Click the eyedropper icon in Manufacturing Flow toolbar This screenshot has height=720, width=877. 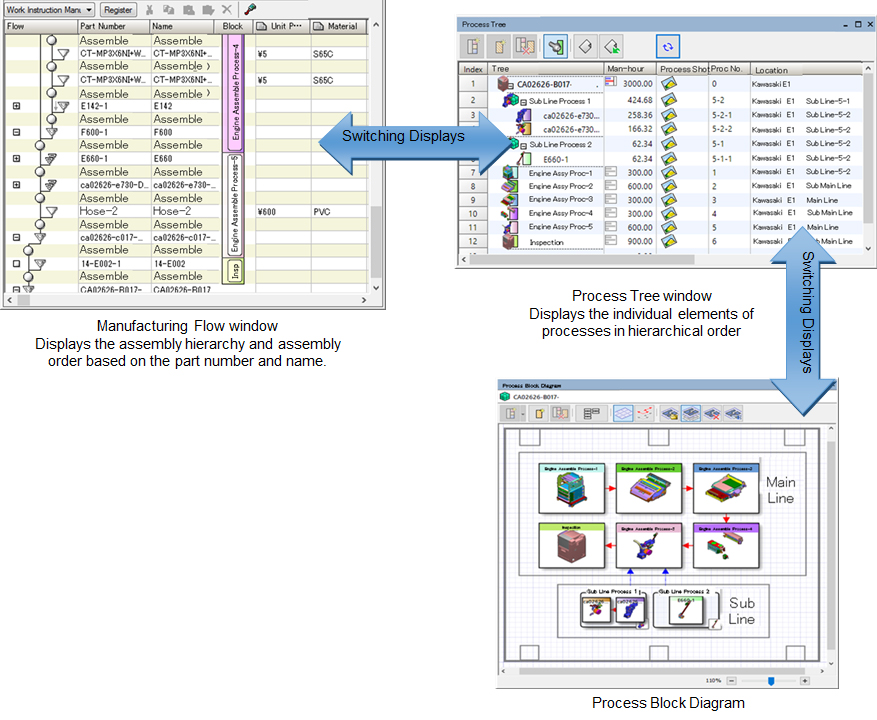coord(250,9)
